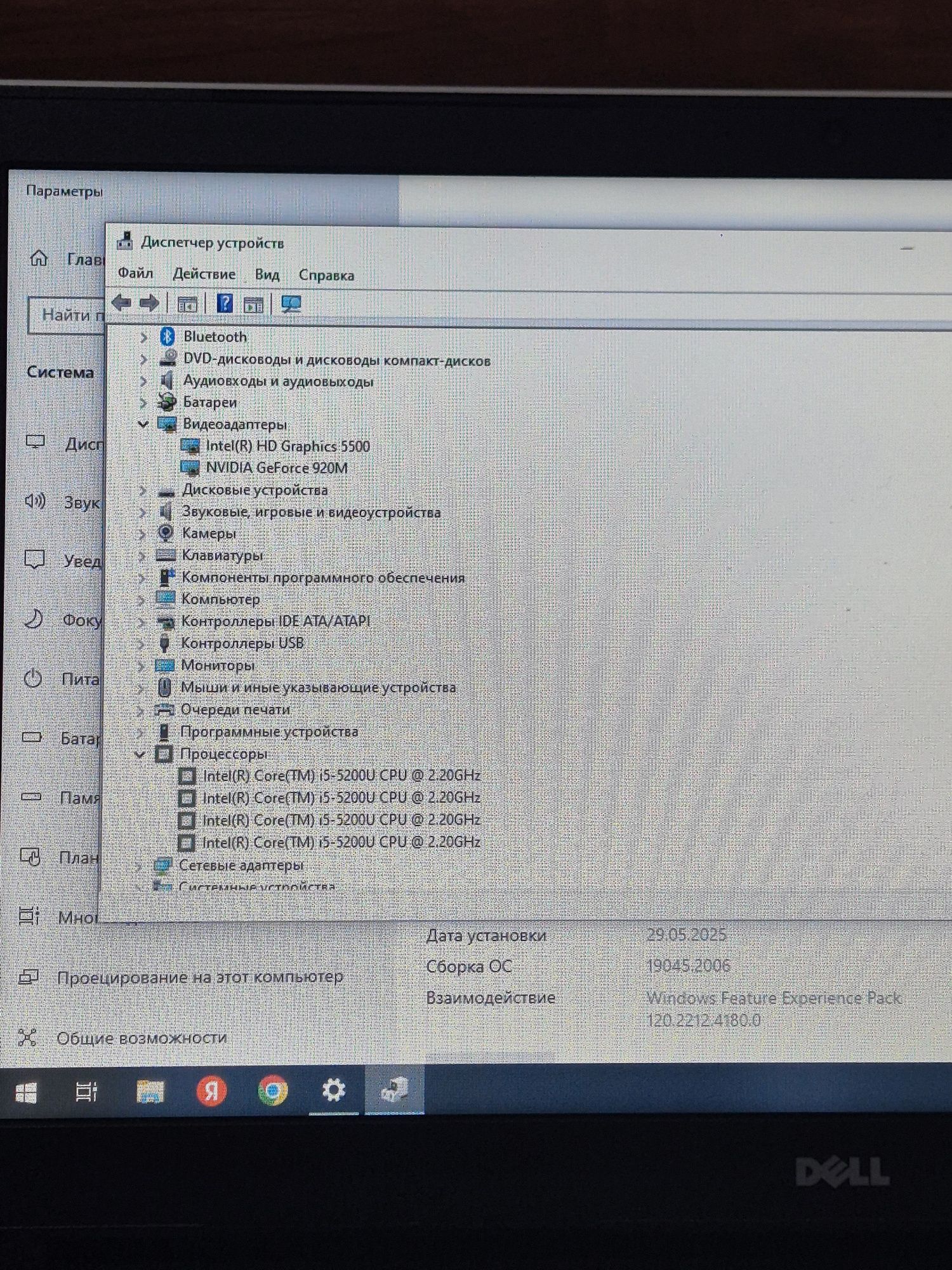The image size is (952, 1270).
Task: Expand DVD-дисководы category
Action: 143,359
